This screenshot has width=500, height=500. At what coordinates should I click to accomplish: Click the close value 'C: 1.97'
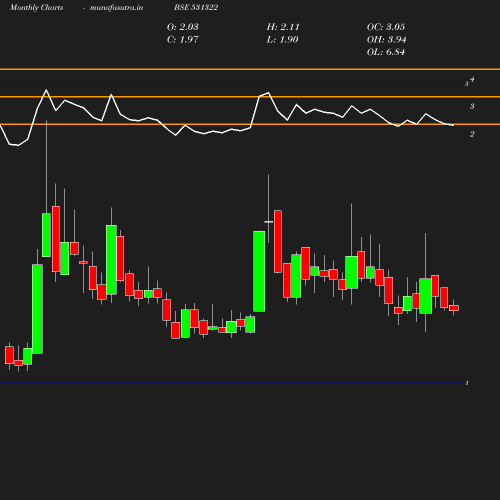(183, 39)
